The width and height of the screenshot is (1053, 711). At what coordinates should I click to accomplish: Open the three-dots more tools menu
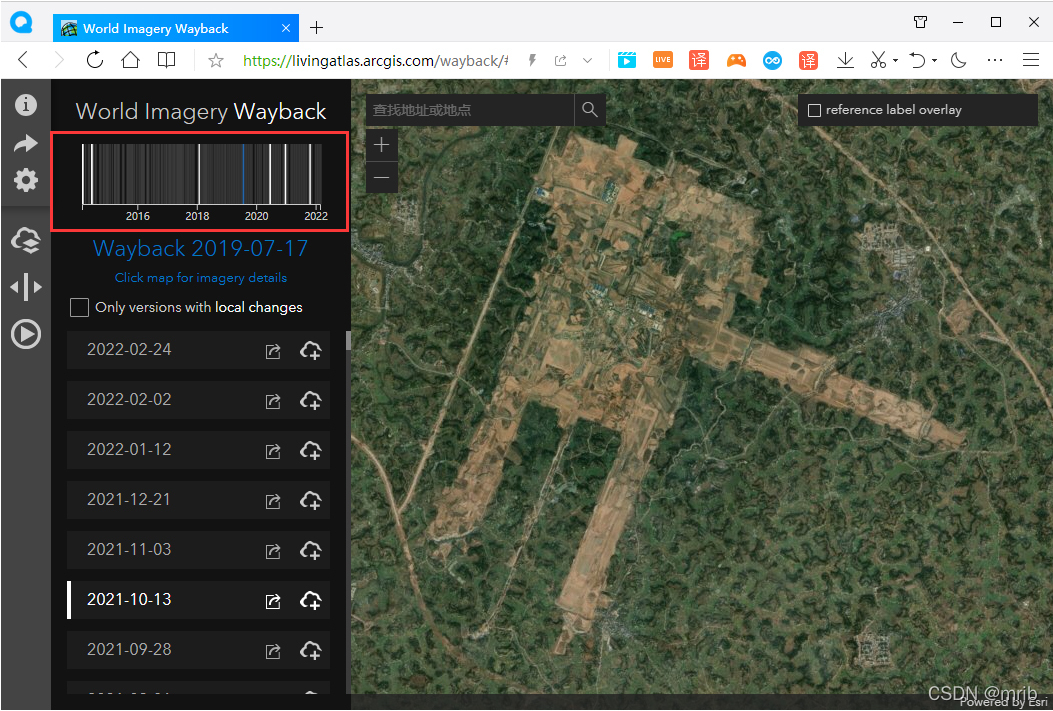point(995,60)
